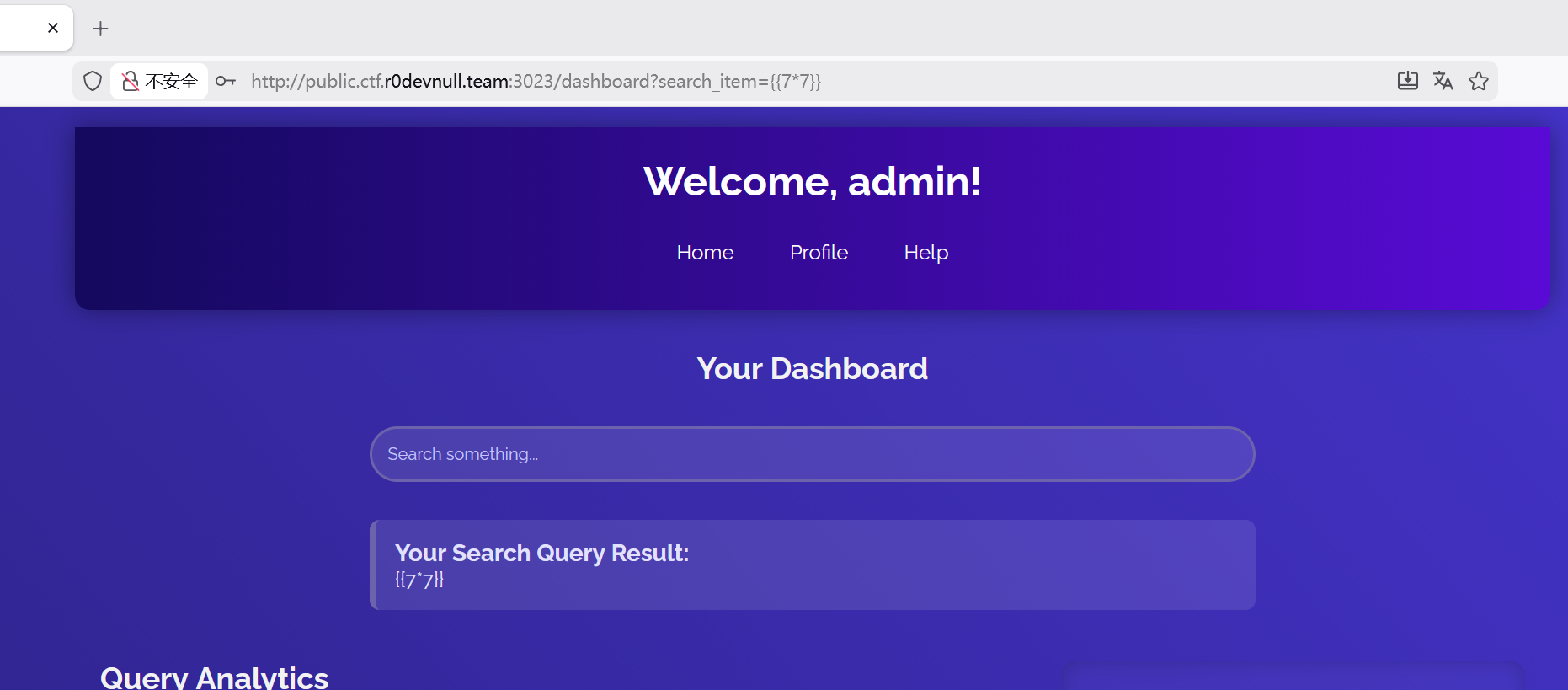Open the Help nav link
The image size is (1568, 690).
926,253
